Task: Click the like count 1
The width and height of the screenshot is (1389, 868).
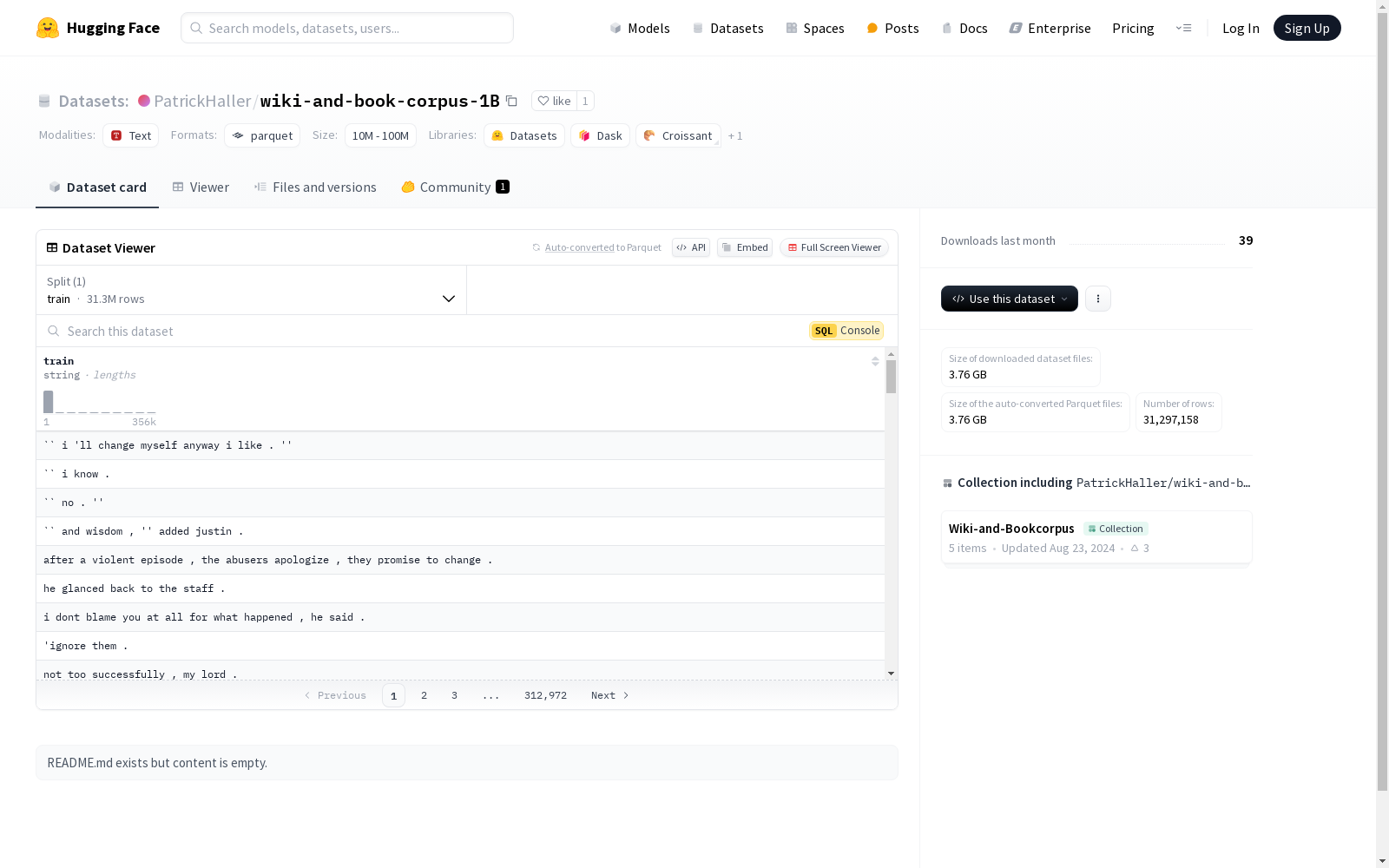Action: click(x=585, y=101)
